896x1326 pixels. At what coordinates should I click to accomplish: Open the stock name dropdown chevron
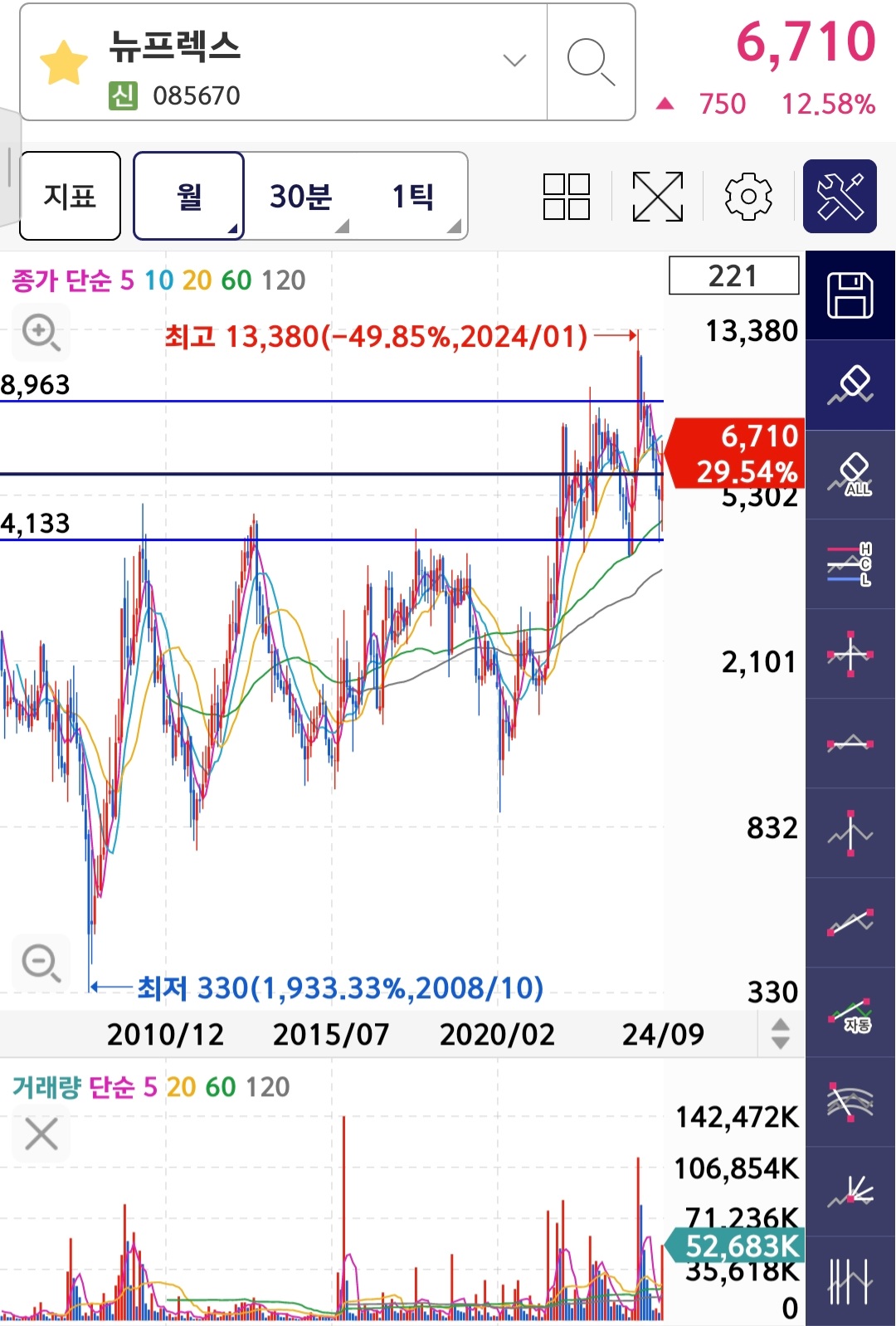(x=514, y=61)
